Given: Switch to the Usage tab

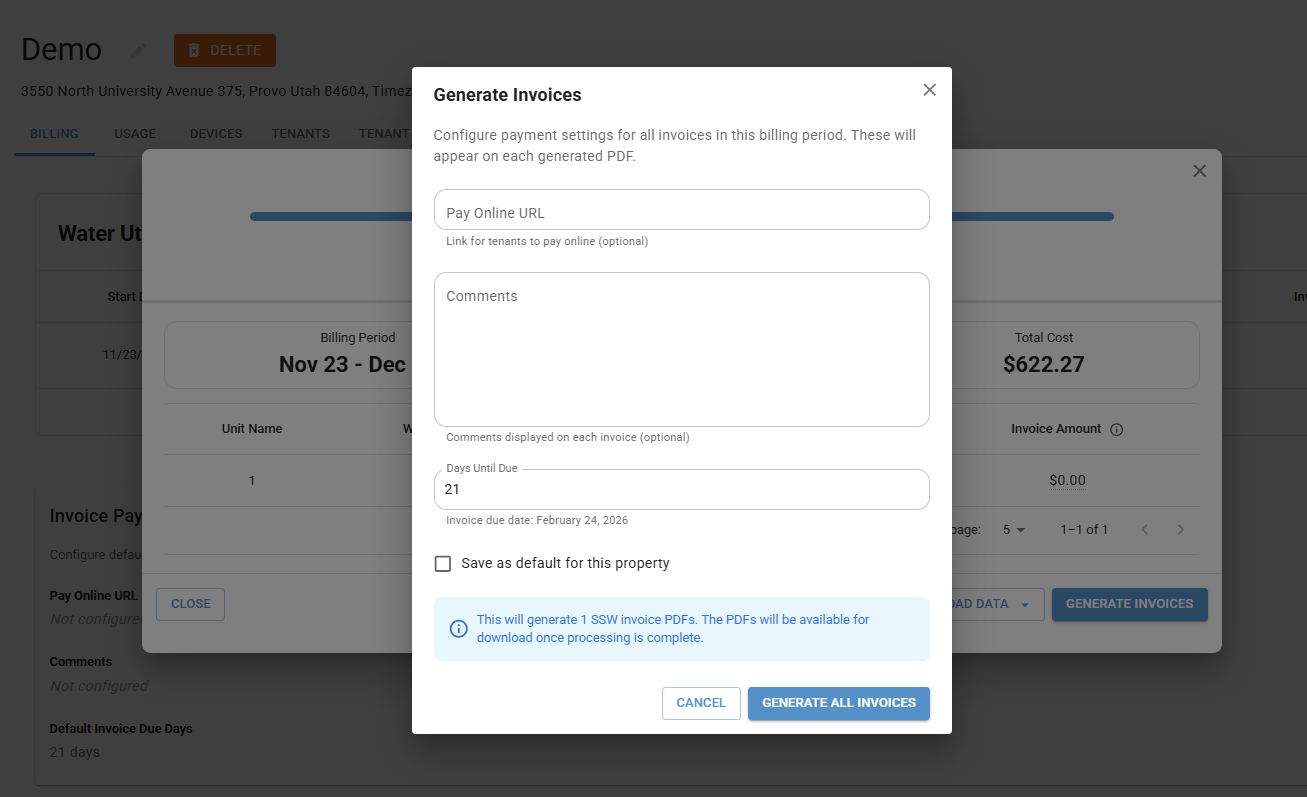Looking at the screenshot, I should coord(135,134).
